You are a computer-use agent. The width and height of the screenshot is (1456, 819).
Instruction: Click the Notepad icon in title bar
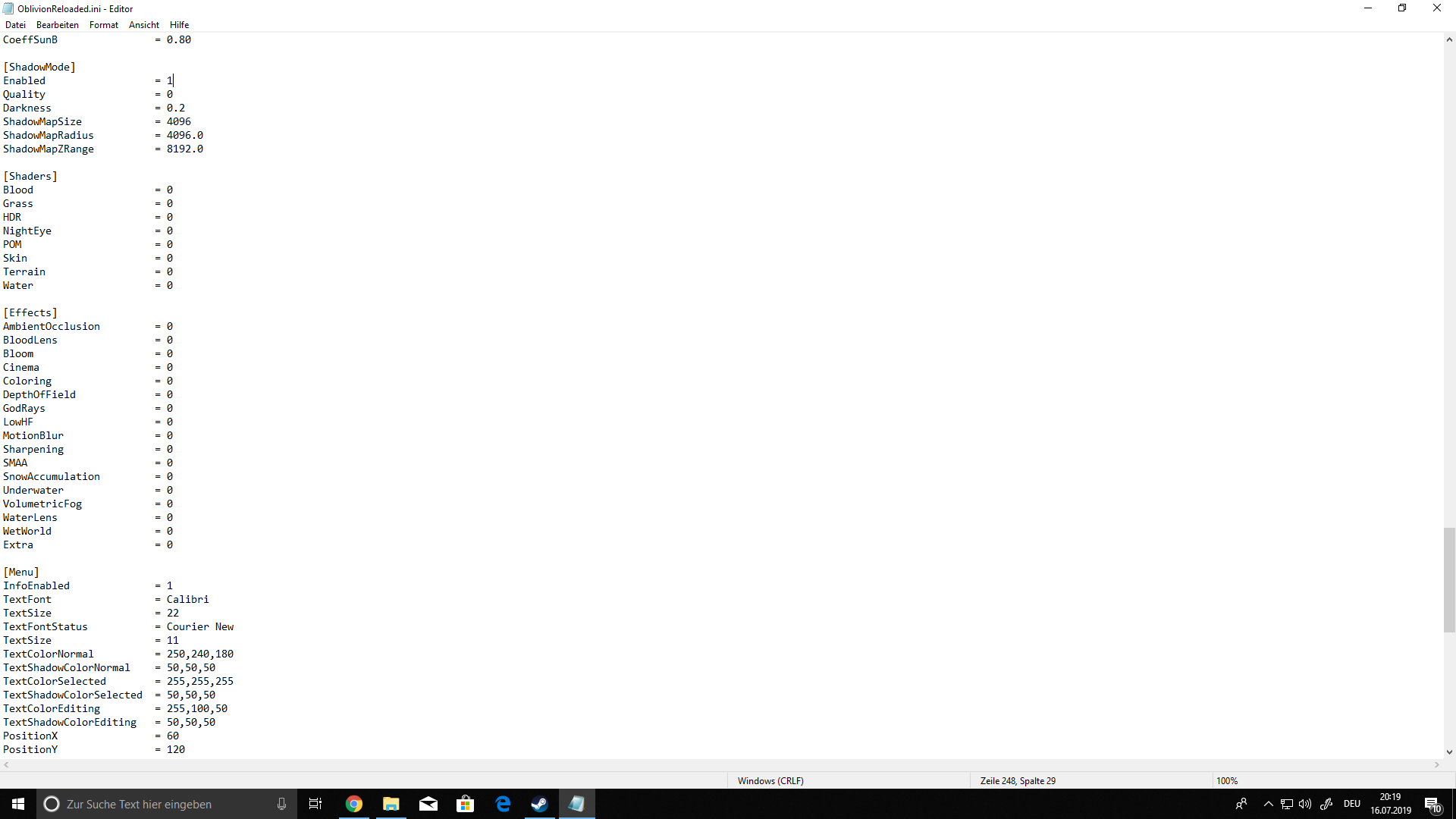[x=8, y=9]
